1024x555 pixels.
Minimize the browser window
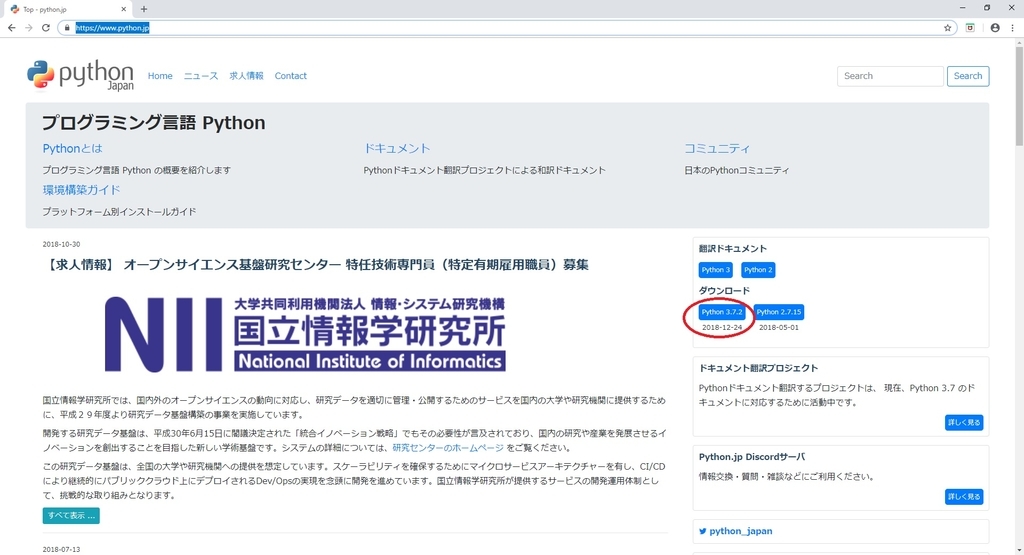pos(962,8)
